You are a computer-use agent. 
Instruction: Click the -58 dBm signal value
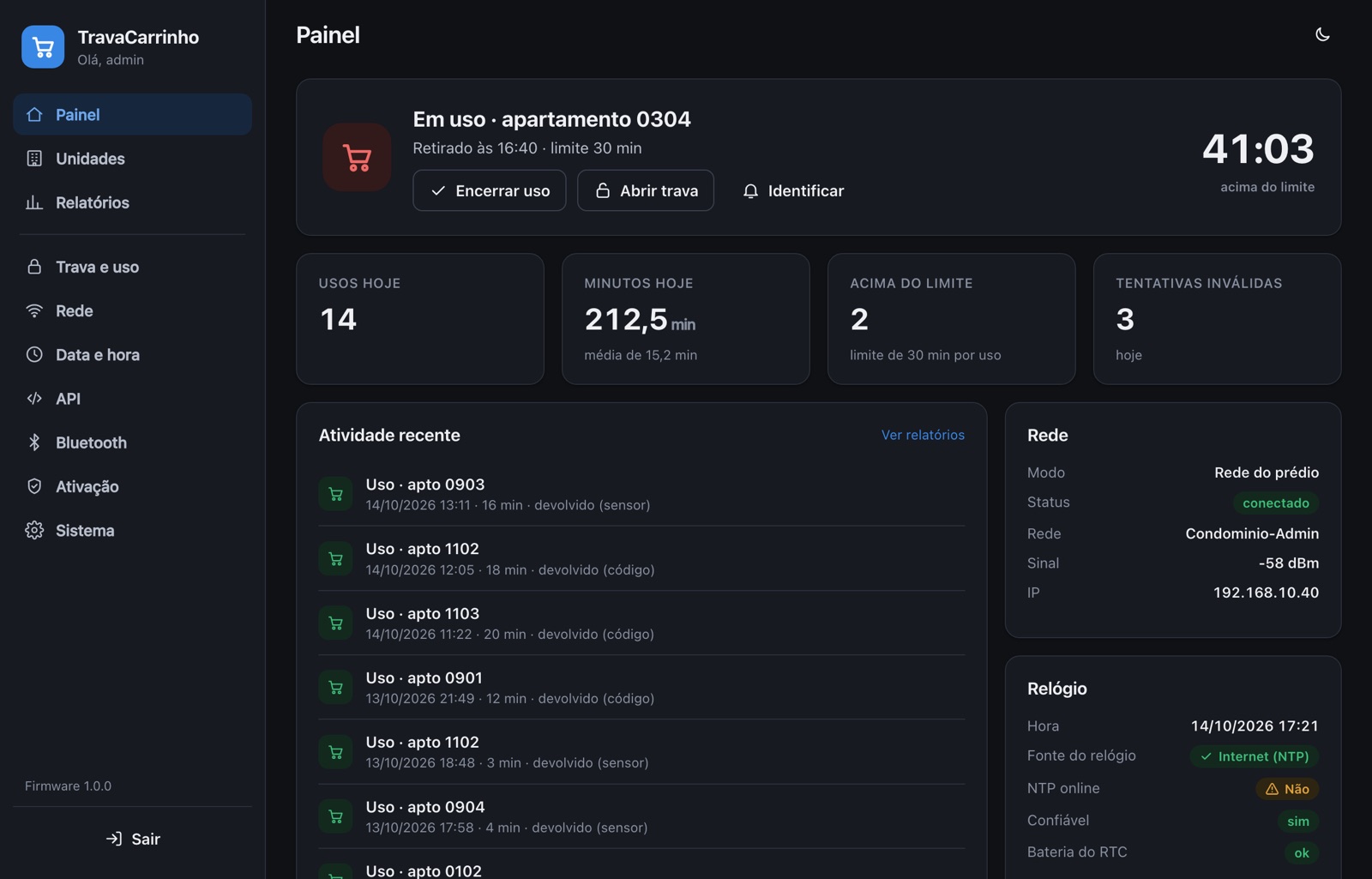[x=1289, y=563]
